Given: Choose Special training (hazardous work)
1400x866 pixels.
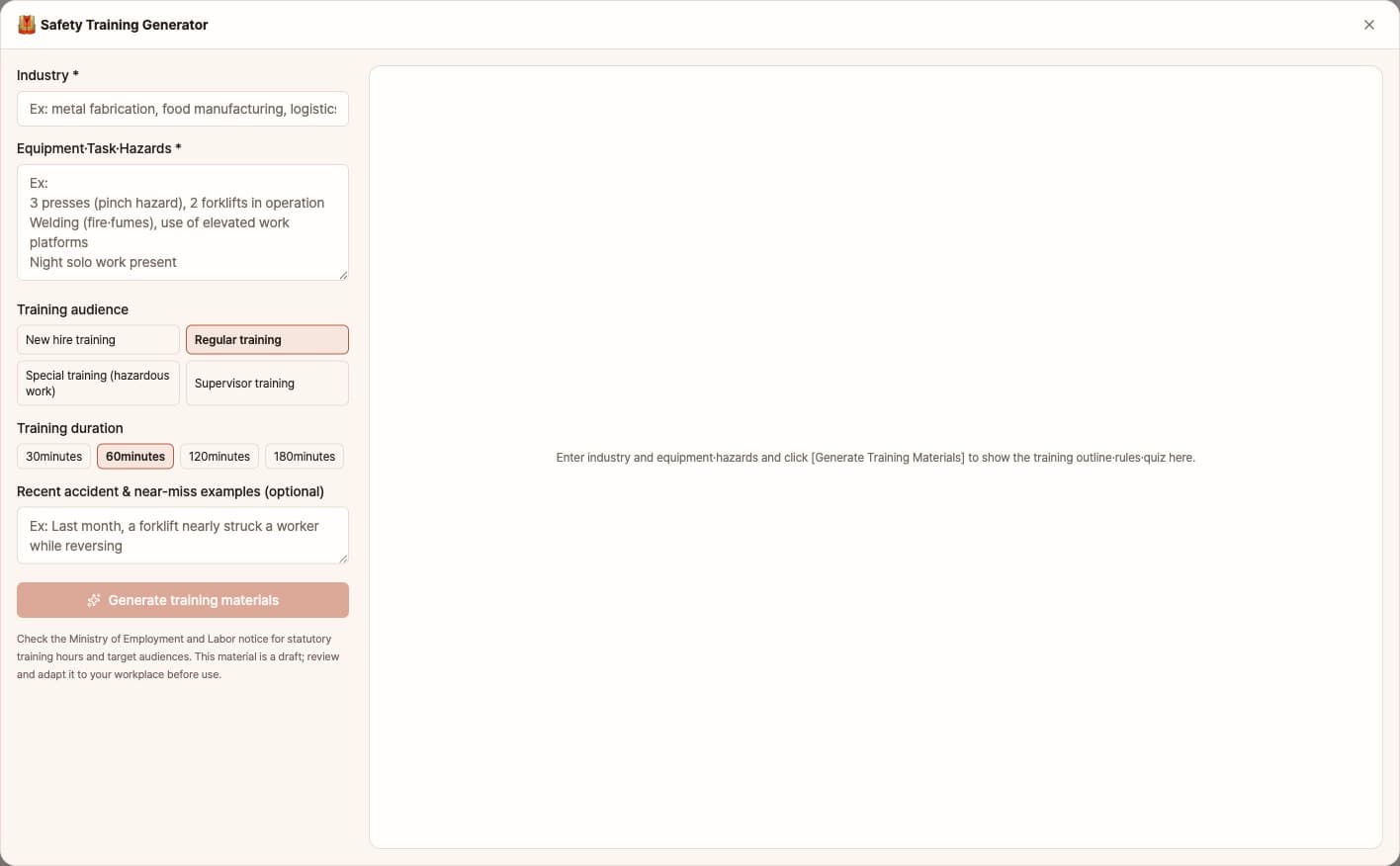Looking at the screenshot, I should point(98,384).
